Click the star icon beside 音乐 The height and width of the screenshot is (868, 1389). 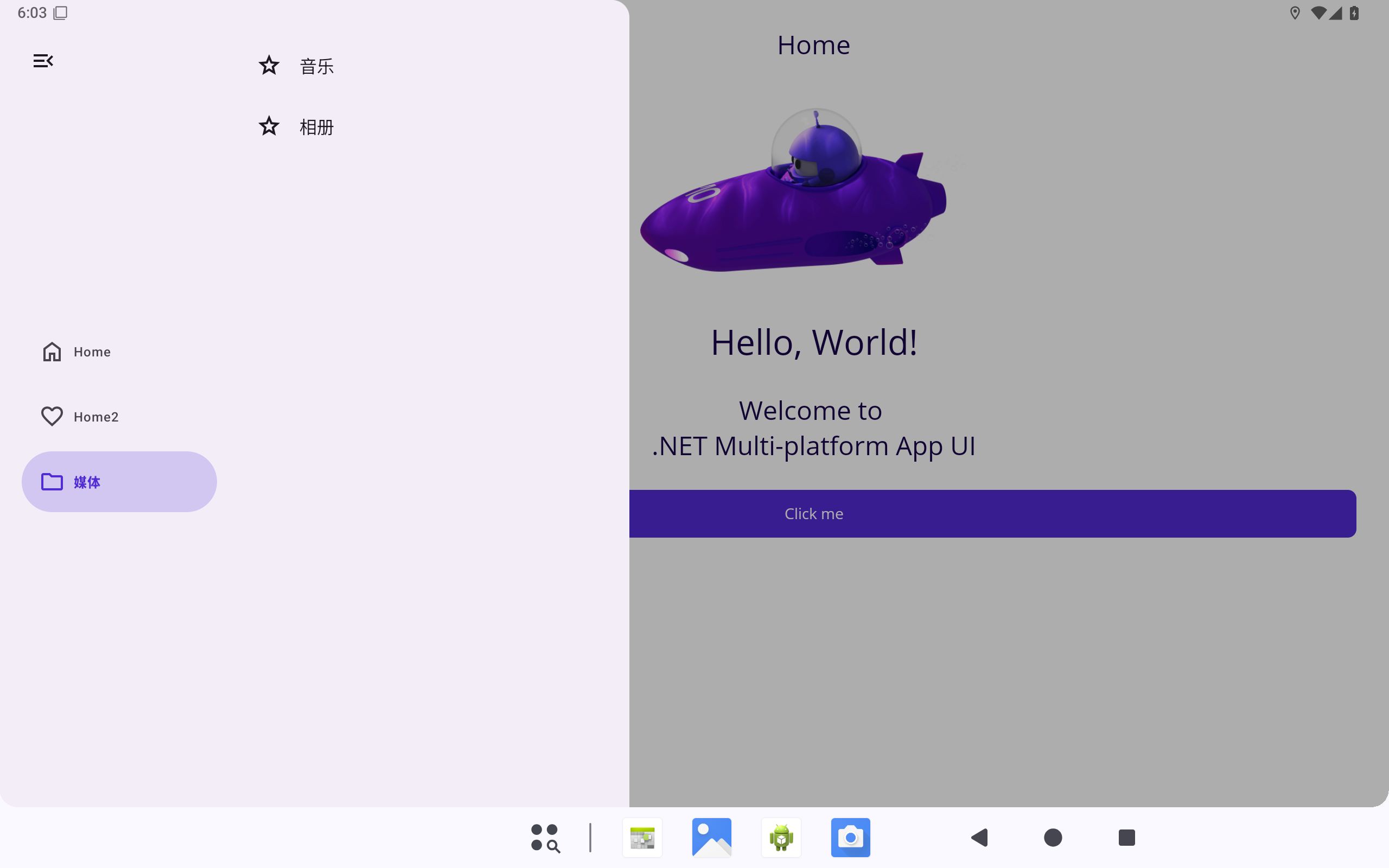click(269, 66)
